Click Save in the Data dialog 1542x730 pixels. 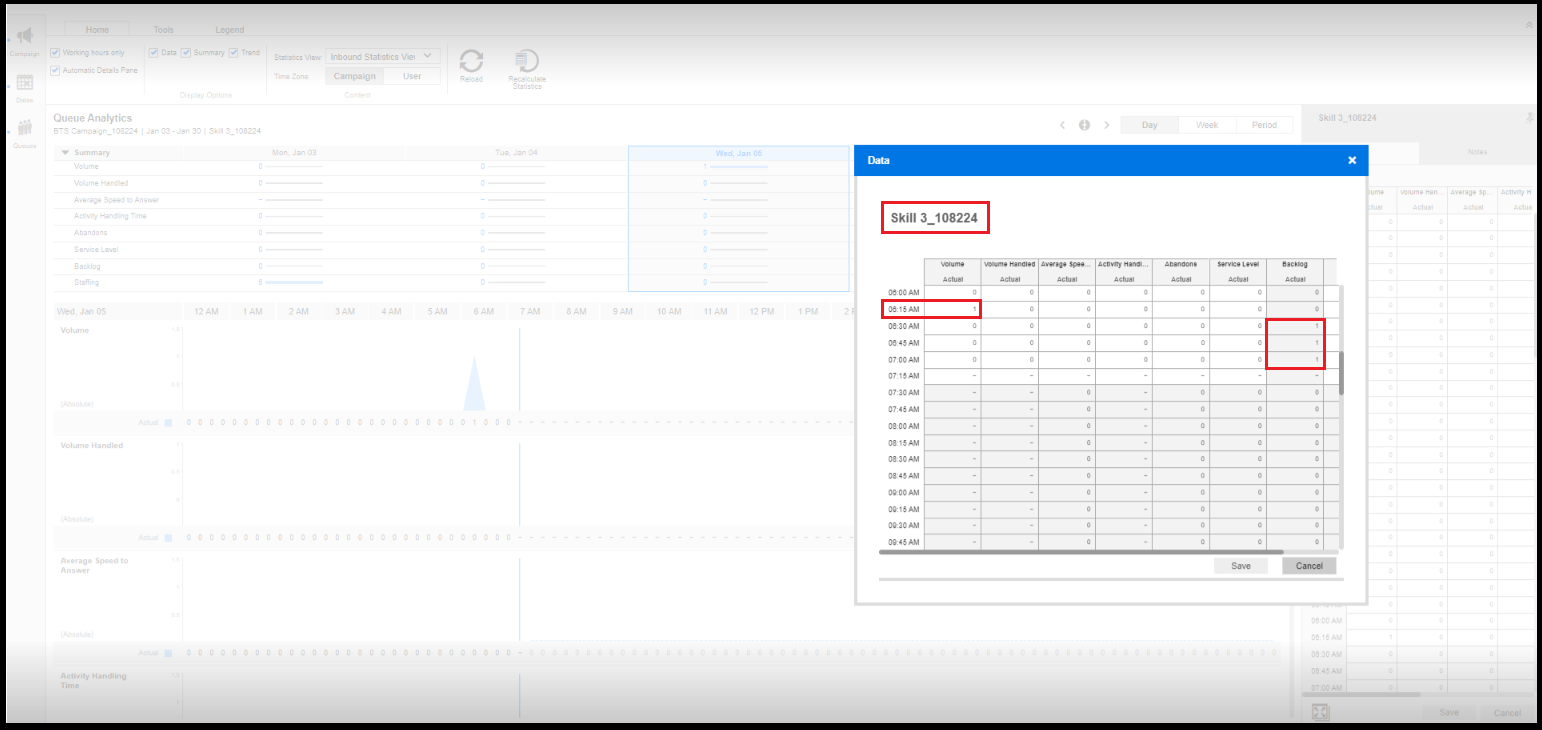click(x=1241, y=566)
